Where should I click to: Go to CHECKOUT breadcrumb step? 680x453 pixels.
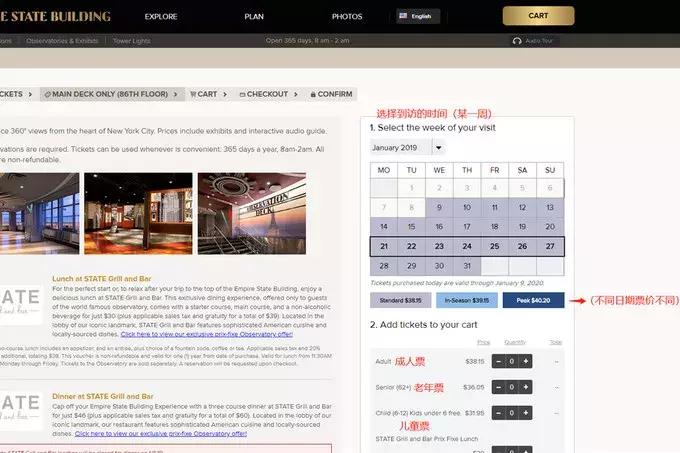tap(268, 94)
